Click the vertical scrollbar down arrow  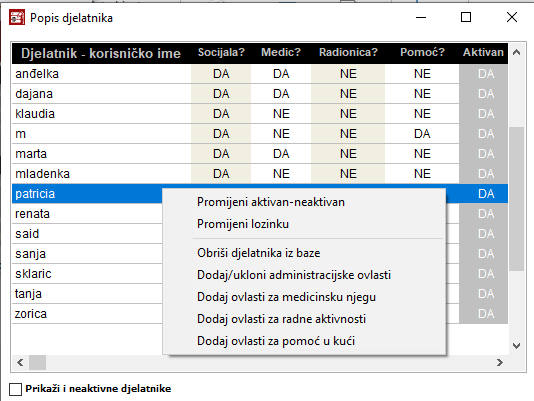[x=516, y=346]
